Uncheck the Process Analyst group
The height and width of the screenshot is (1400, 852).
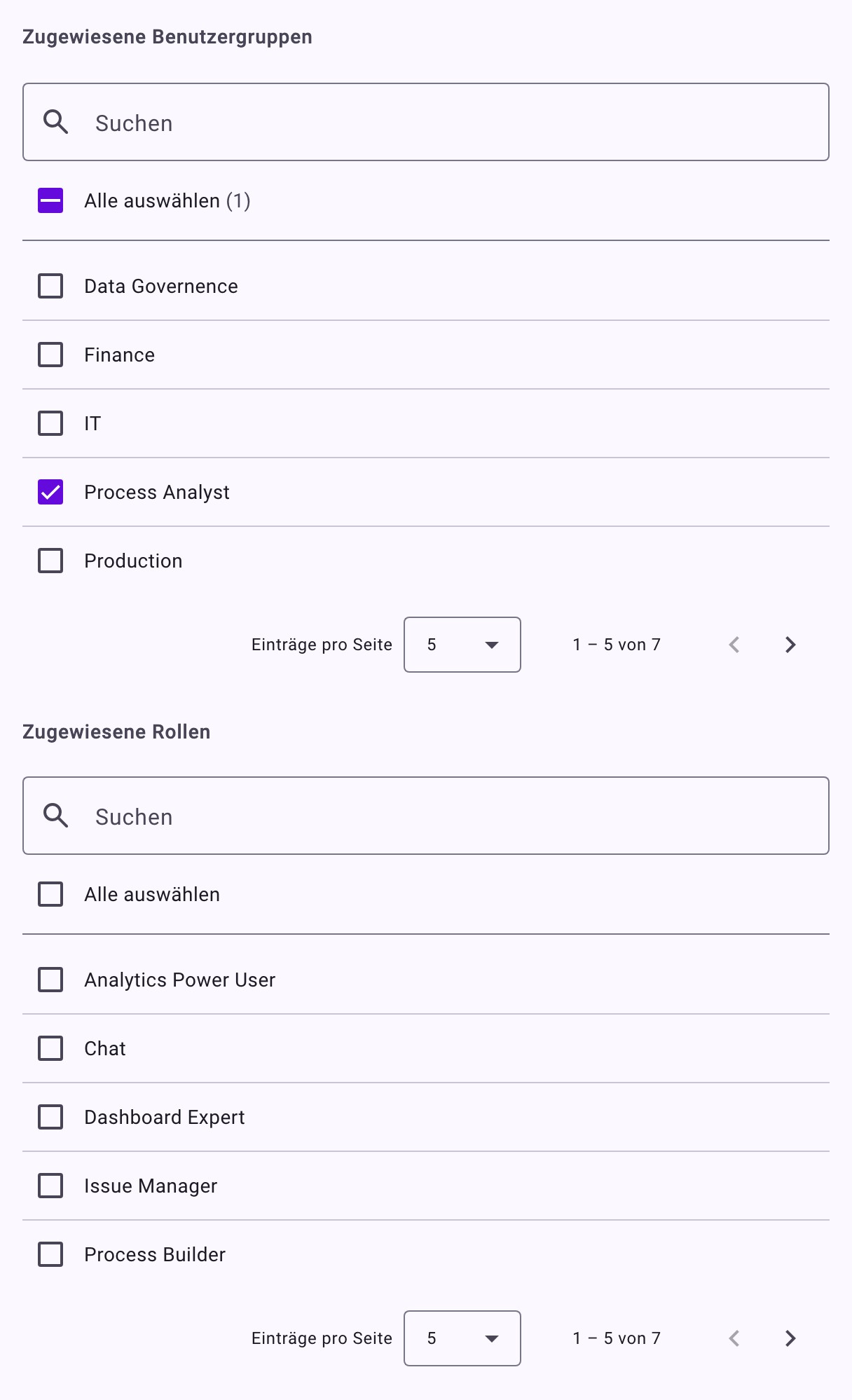50,492
